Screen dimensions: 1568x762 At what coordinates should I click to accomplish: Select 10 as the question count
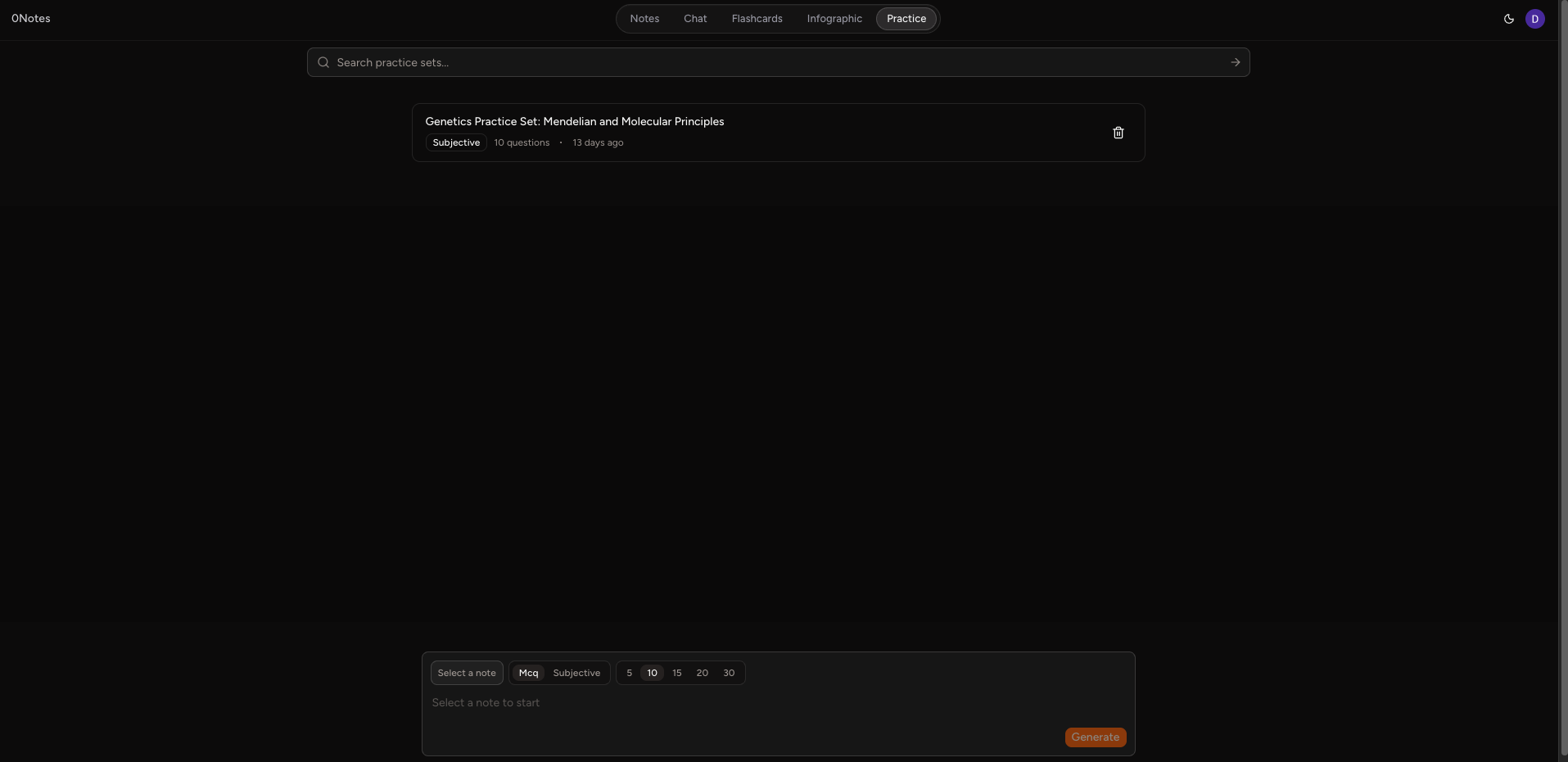click(x=650, y=672)
